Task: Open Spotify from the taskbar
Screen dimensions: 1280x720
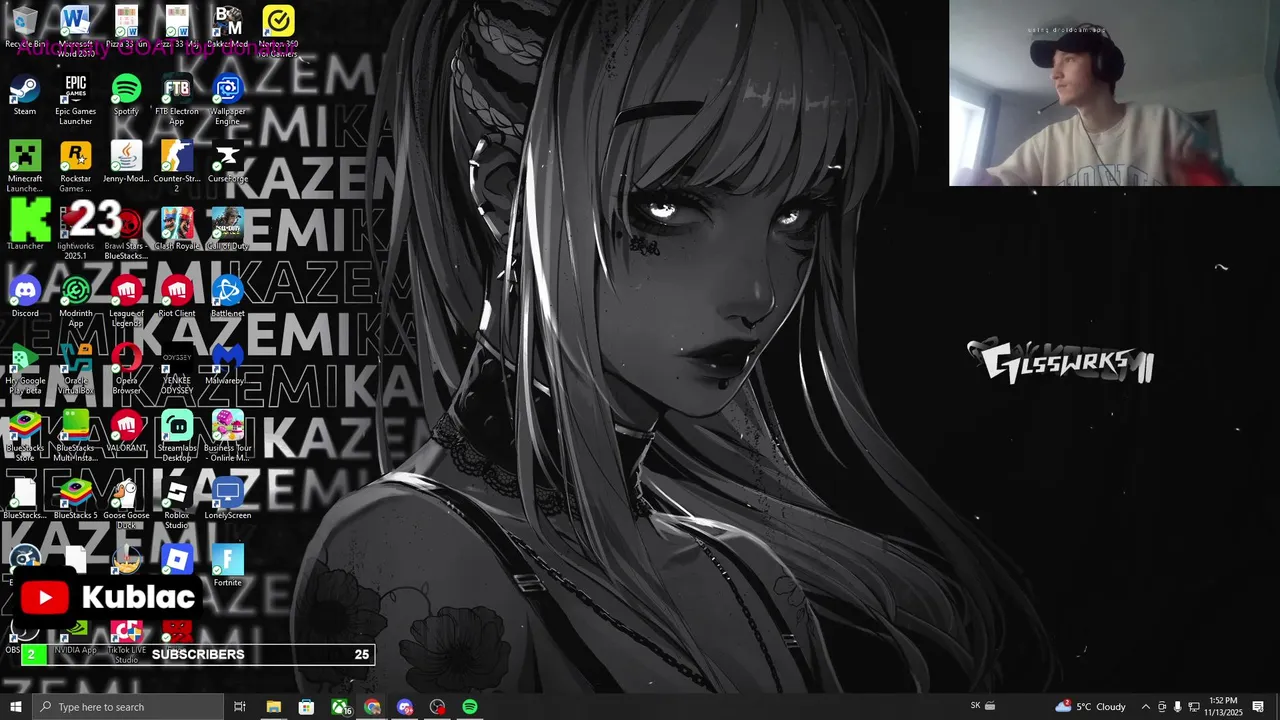Action: coord(470,707)
